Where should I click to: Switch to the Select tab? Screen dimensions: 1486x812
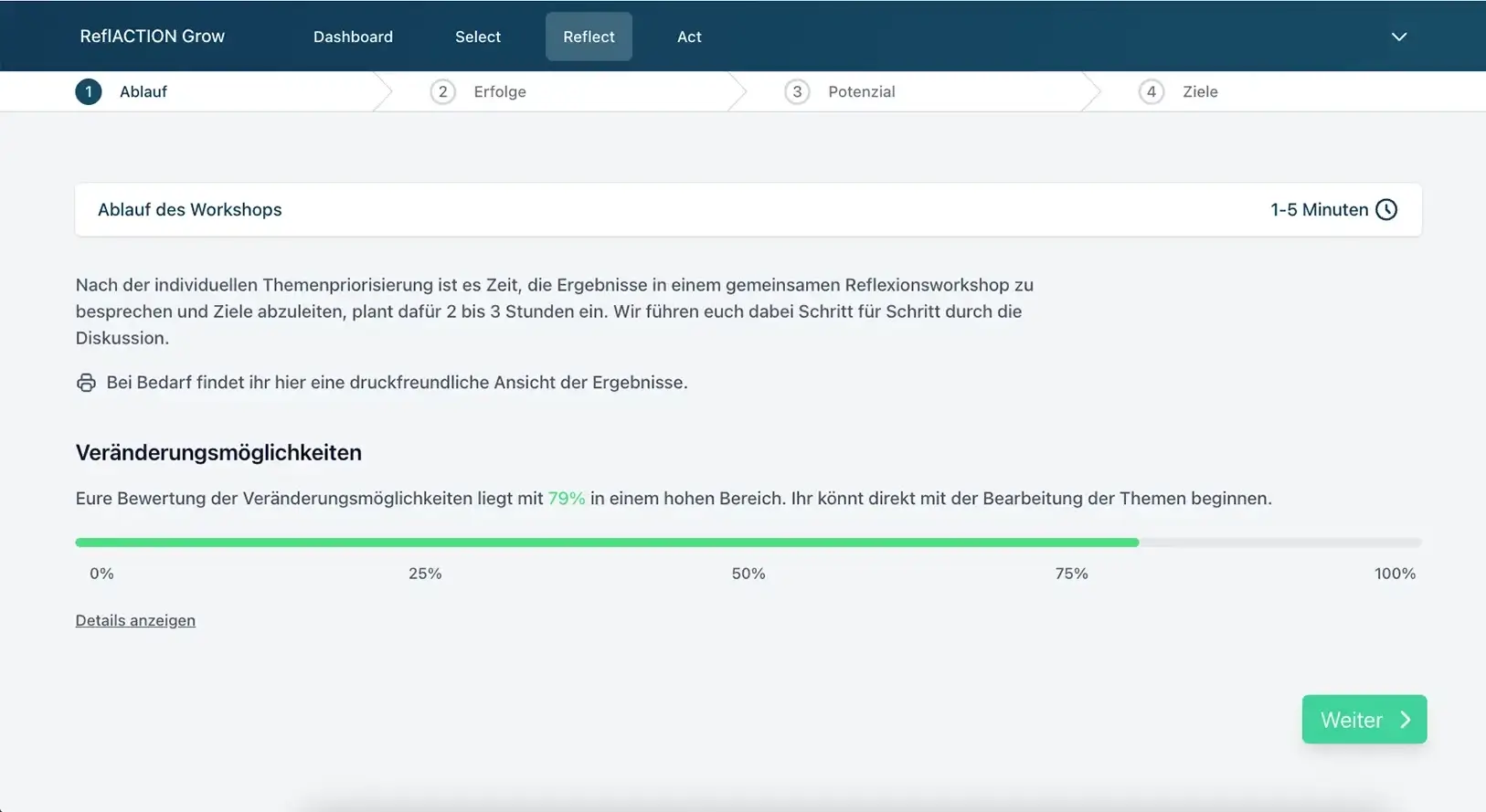(478, 37)
